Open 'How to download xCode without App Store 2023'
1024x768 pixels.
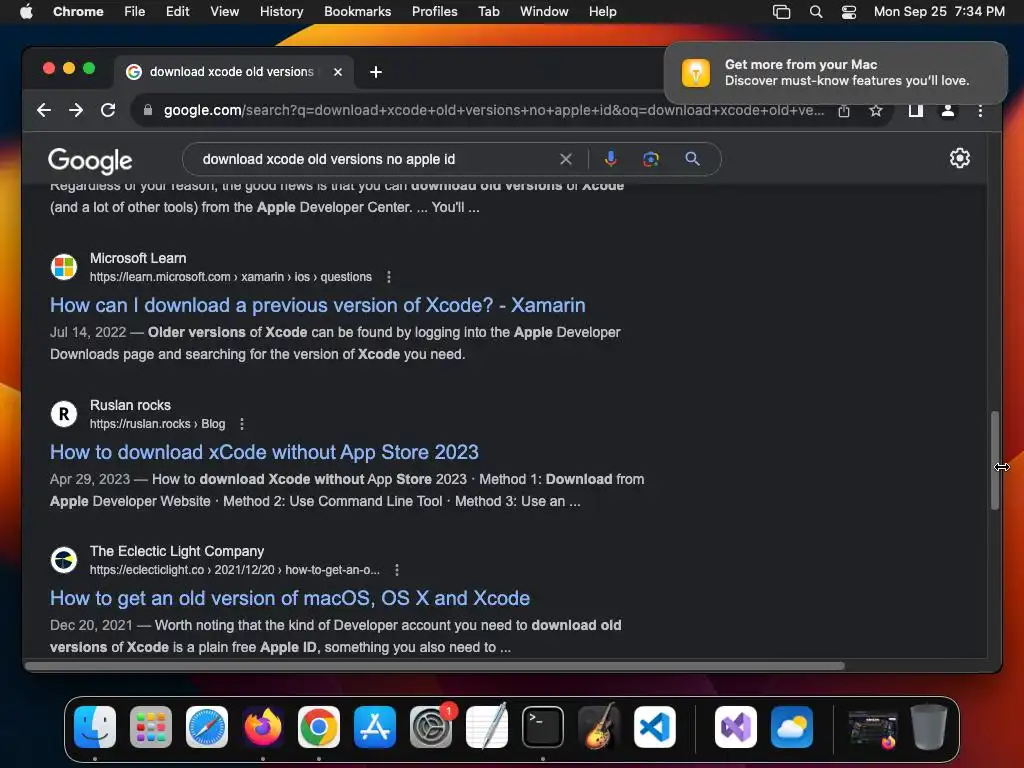click(264, 452)
